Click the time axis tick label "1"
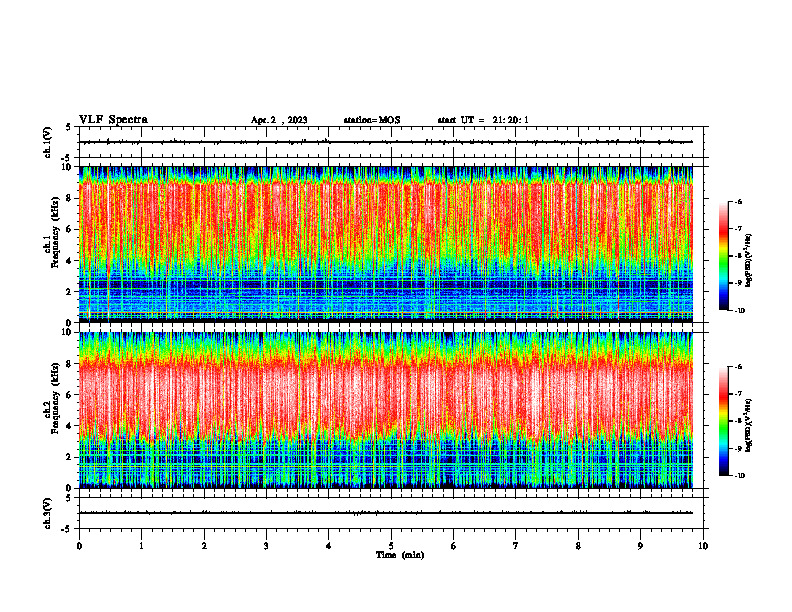 coord(141,546)
